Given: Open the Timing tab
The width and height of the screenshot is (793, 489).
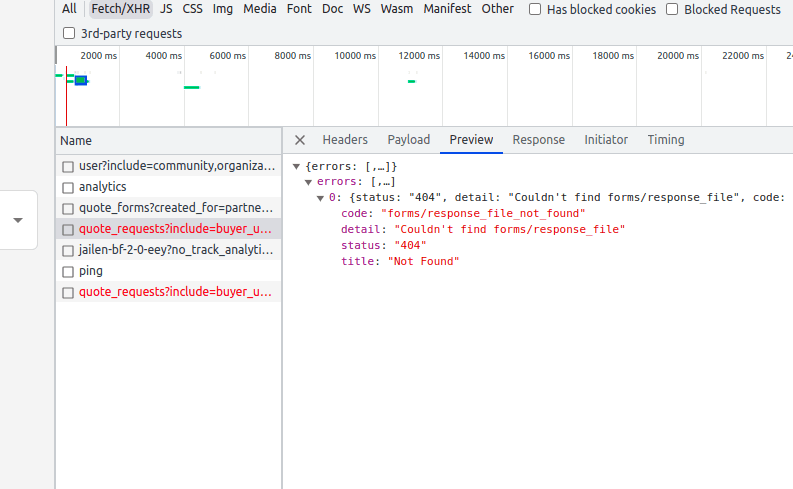Looking at the screenshot, I should click(666, 140).
